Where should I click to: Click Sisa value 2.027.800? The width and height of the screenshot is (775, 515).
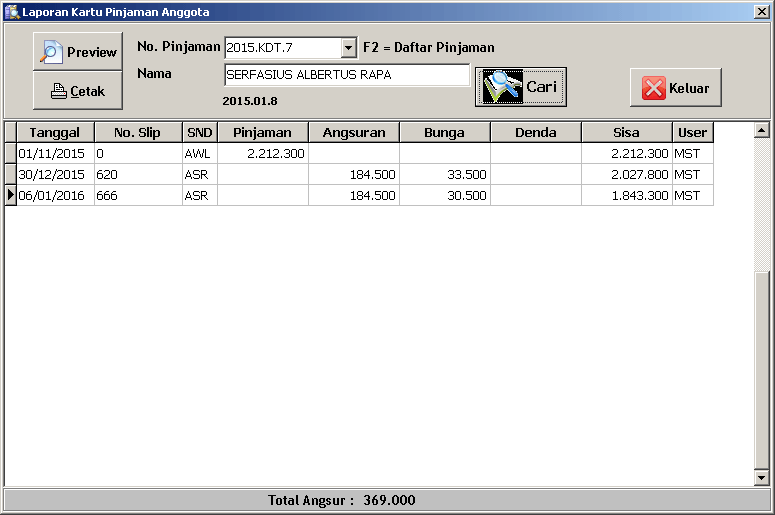[x=627, y=174]
